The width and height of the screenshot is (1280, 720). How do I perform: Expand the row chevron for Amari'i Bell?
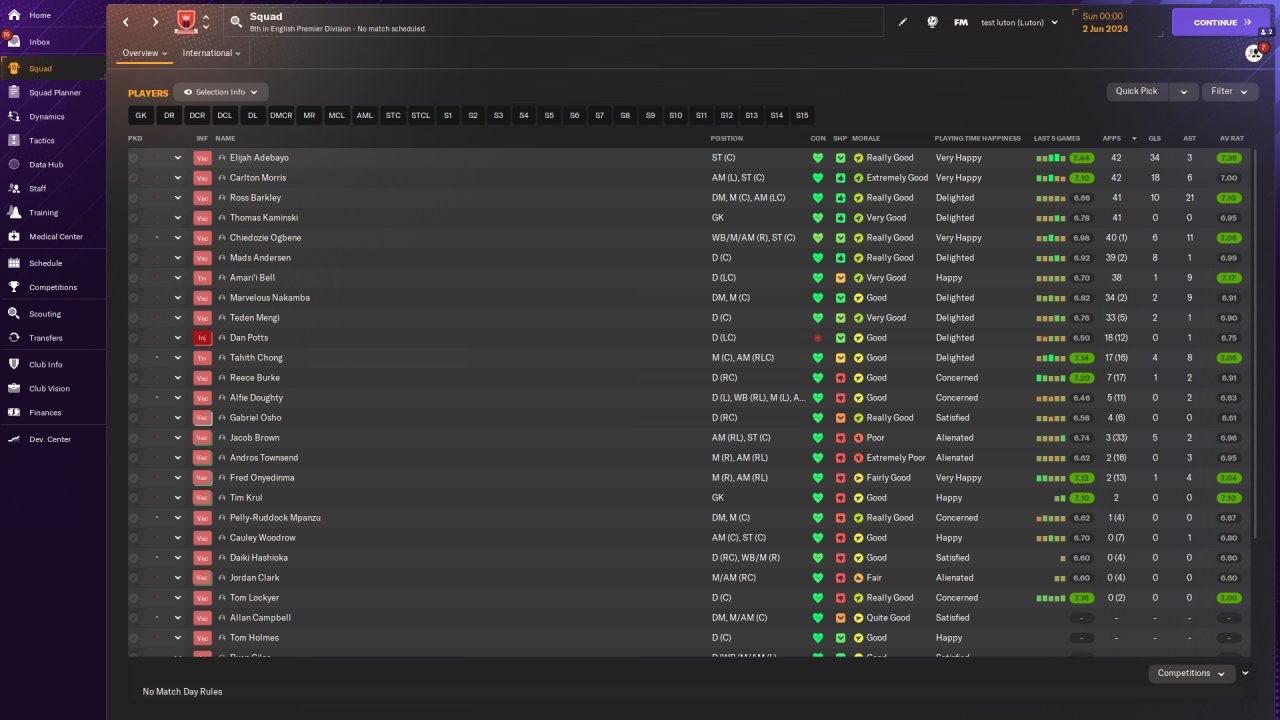178,278
